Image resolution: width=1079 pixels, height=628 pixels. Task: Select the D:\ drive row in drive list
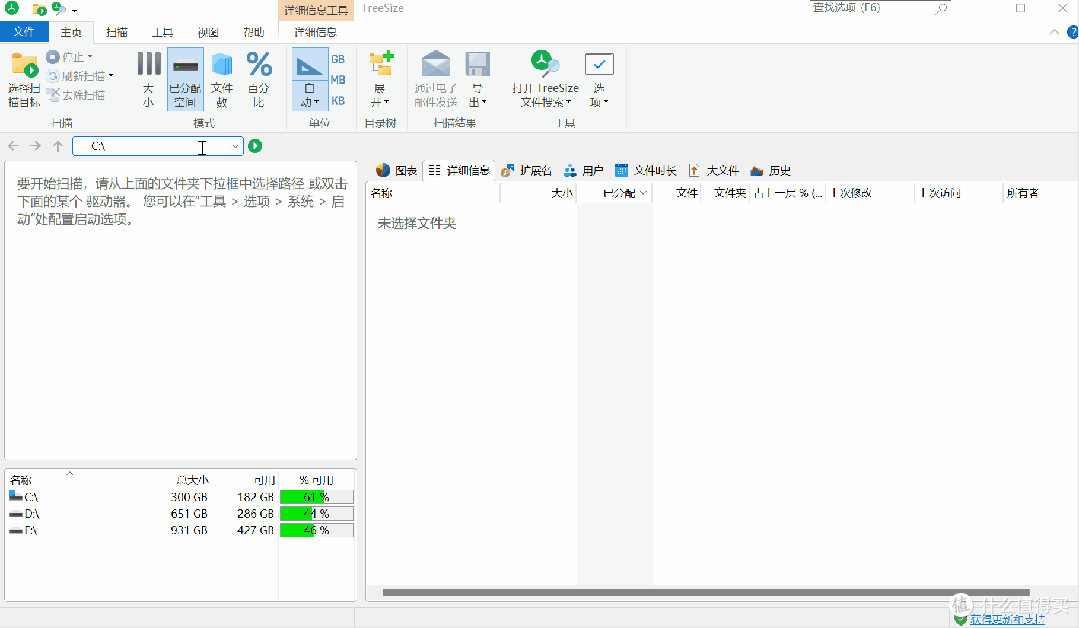[x=180, y=514]
